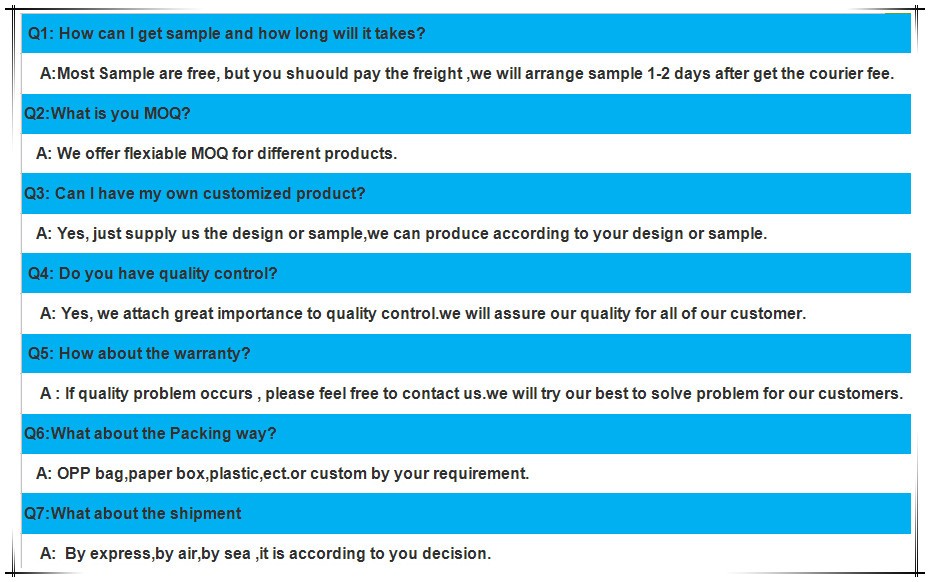Select the answer about contacting for quality problems
The height and width of the screenshot is (582, 930).
471,393
